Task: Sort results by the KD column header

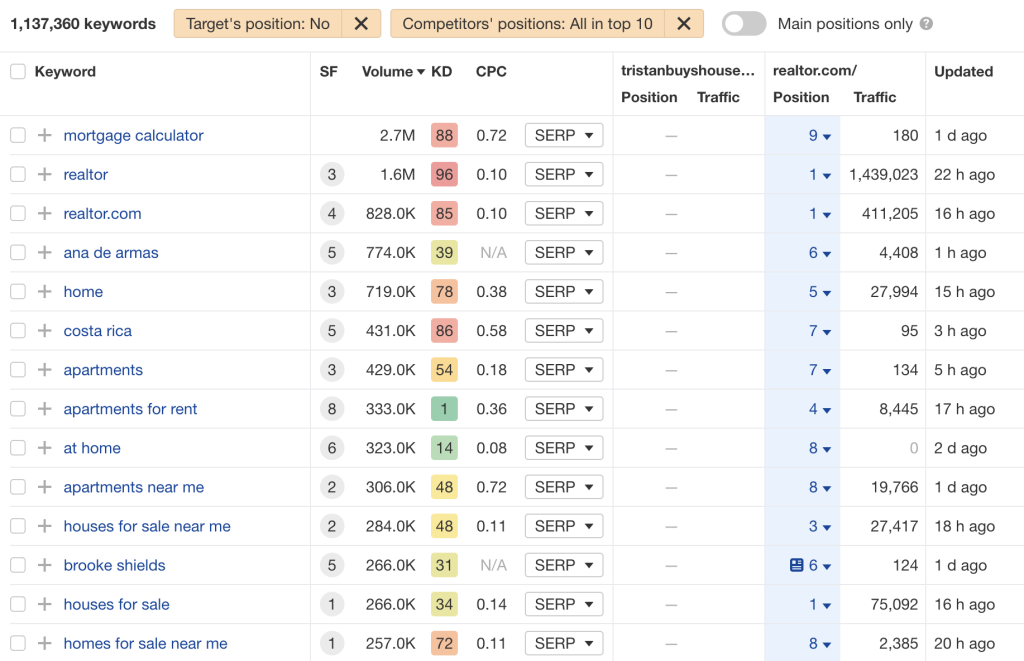Action: click(441, 71)
